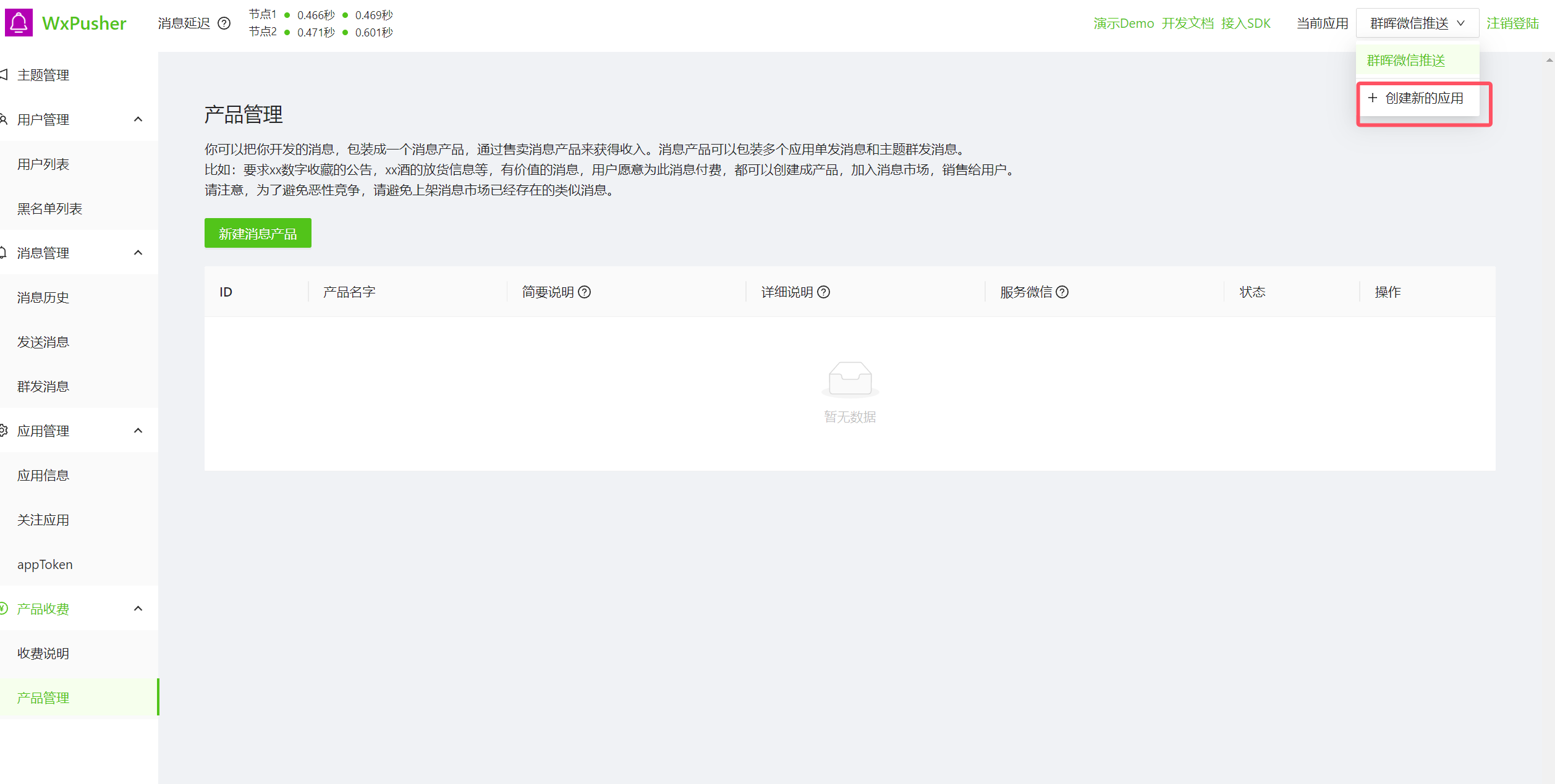This screenshot has width=1555, height=784.
Task: Click the 新建消息产品 button
Action: click(x=258, y=233)
